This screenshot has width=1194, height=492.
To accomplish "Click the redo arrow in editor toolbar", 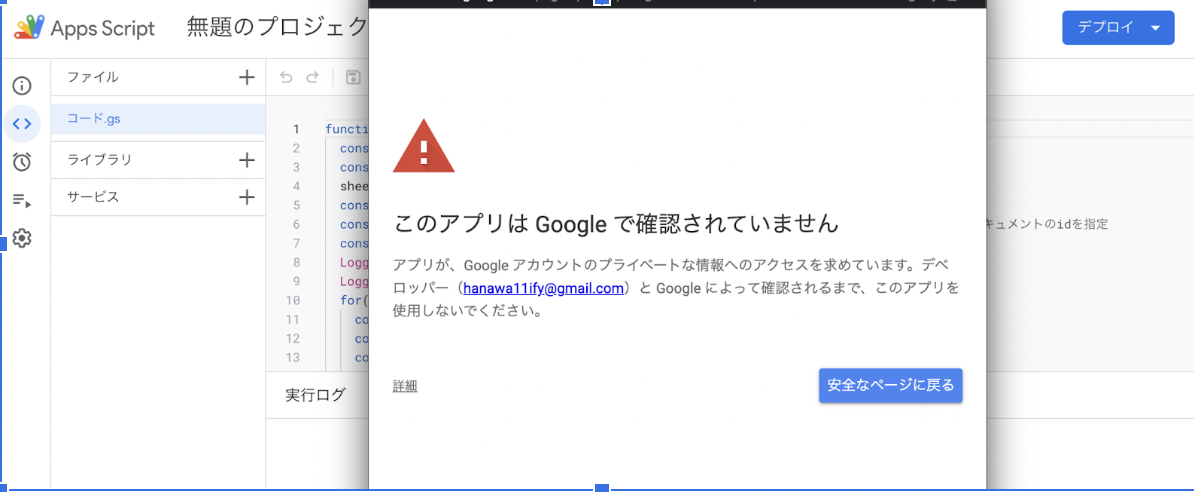I will 312,77.
